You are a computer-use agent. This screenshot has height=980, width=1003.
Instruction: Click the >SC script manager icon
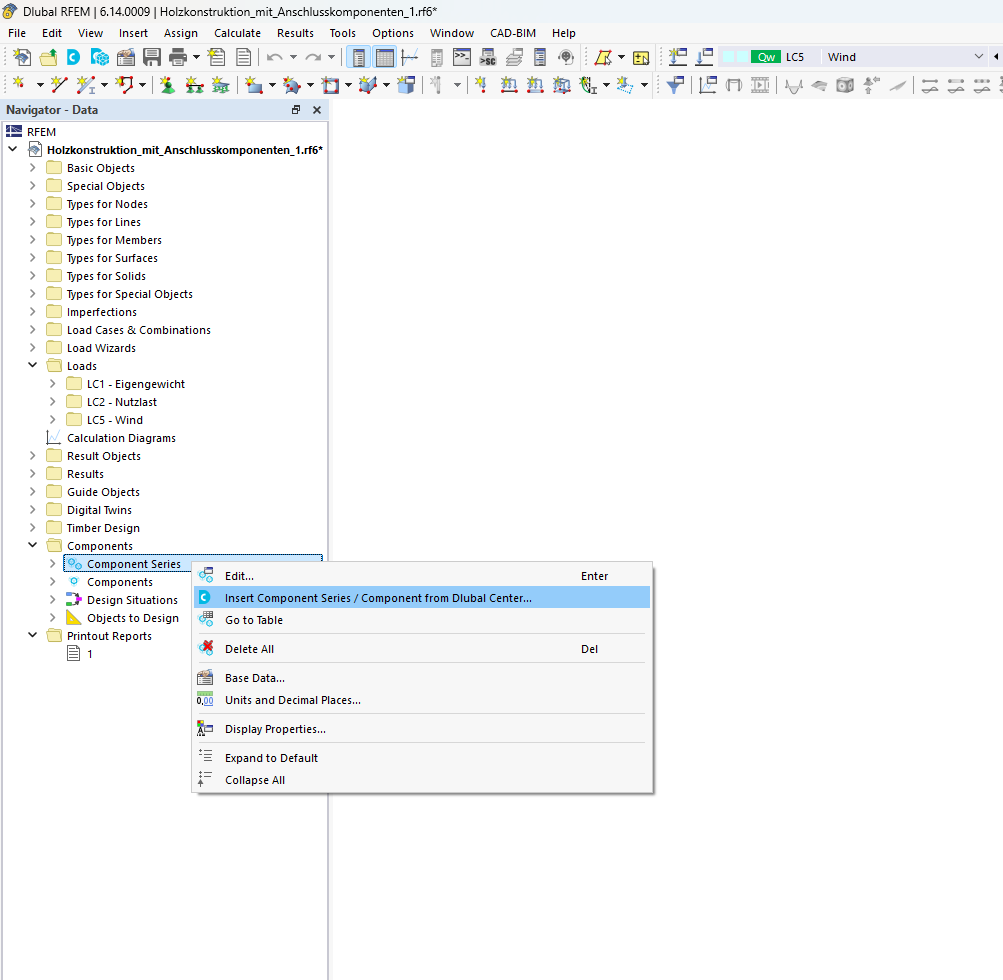point(488,58)
